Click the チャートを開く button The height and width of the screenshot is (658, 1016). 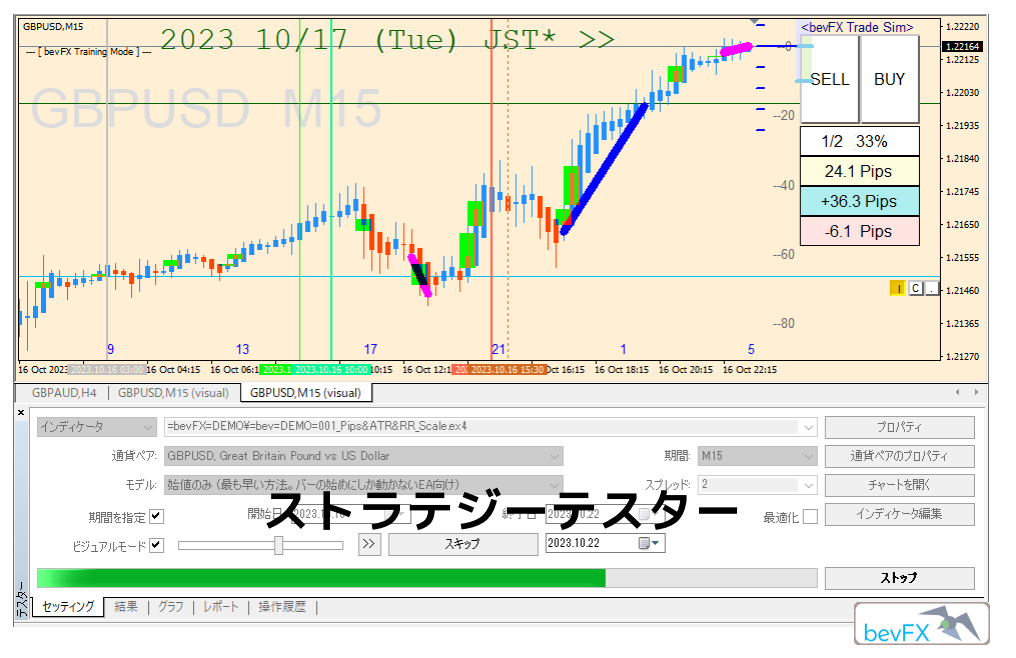click(899, 485)
